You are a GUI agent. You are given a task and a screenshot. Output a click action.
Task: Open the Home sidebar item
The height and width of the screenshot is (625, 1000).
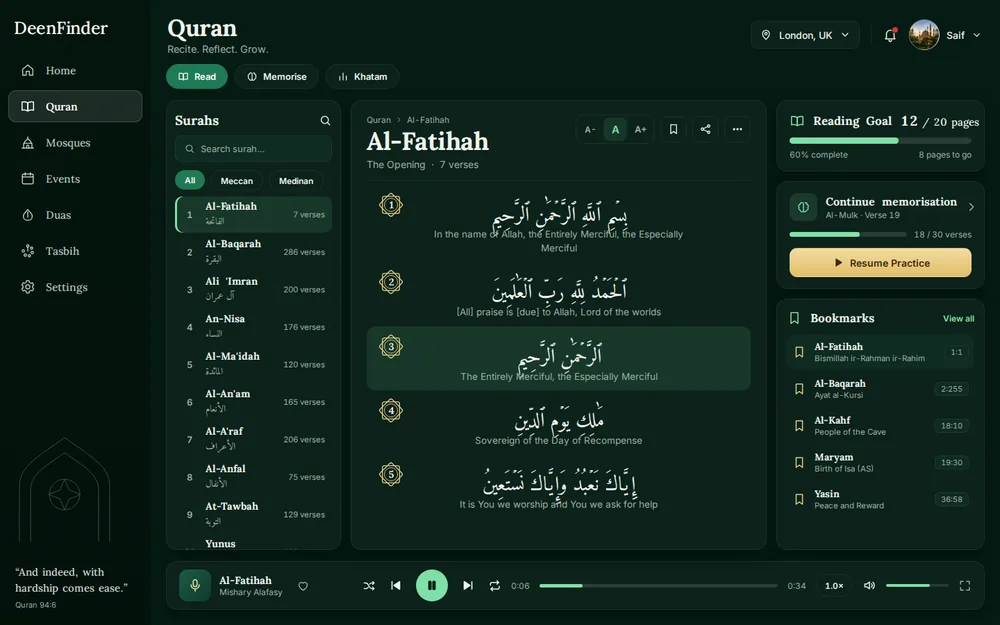75,70
